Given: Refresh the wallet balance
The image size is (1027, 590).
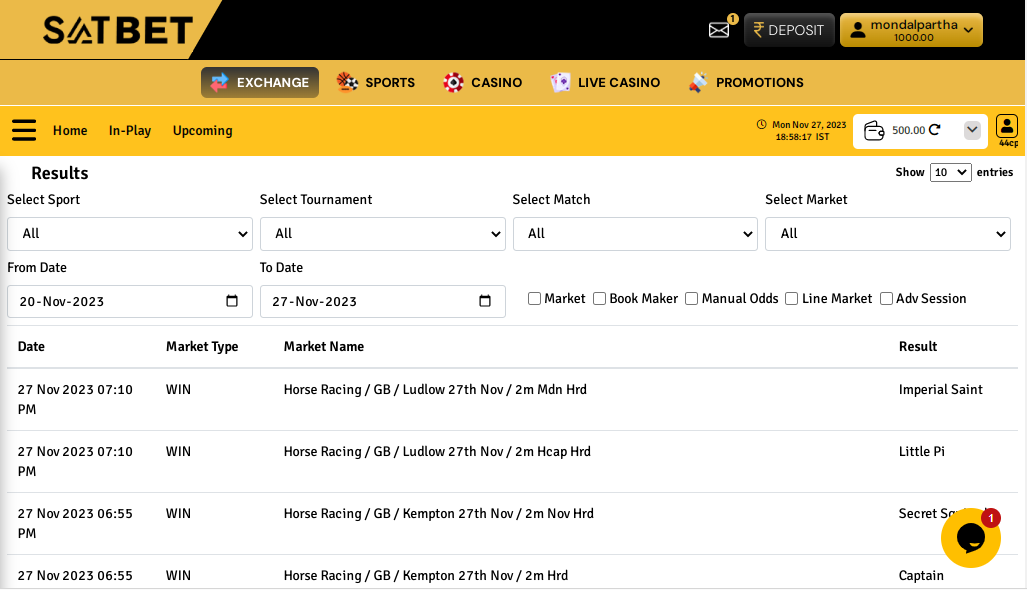Looking at the screenshot, I should [935, 130].
